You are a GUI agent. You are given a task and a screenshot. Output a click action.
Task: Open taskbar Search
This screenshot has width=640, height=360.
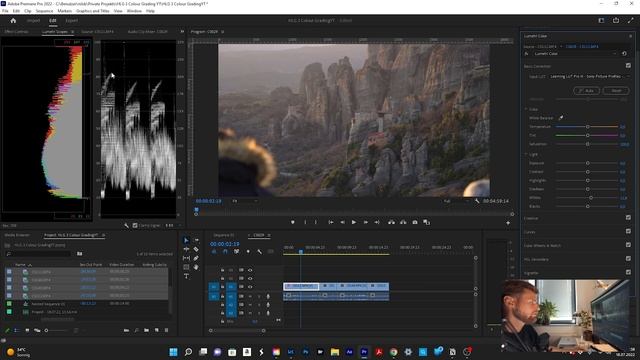pos(188,352)
